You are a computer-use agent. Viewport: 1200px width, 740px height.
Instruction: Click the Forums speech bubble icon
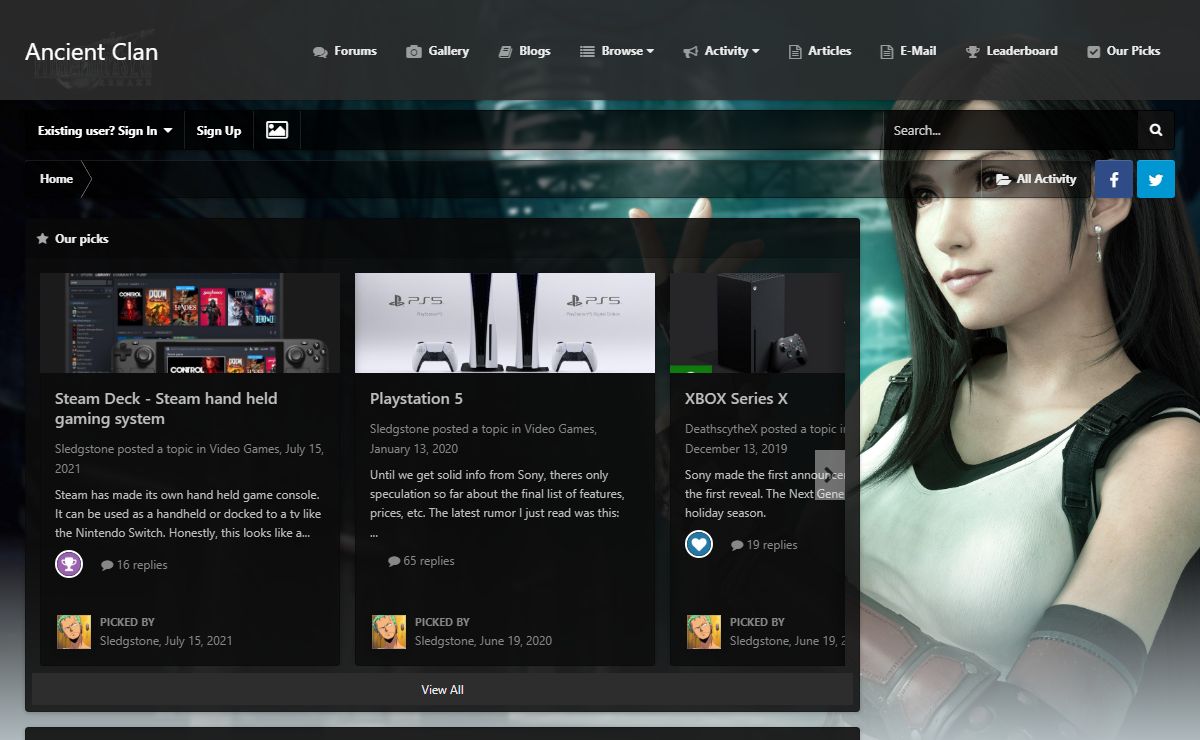[x=320, y=52]
